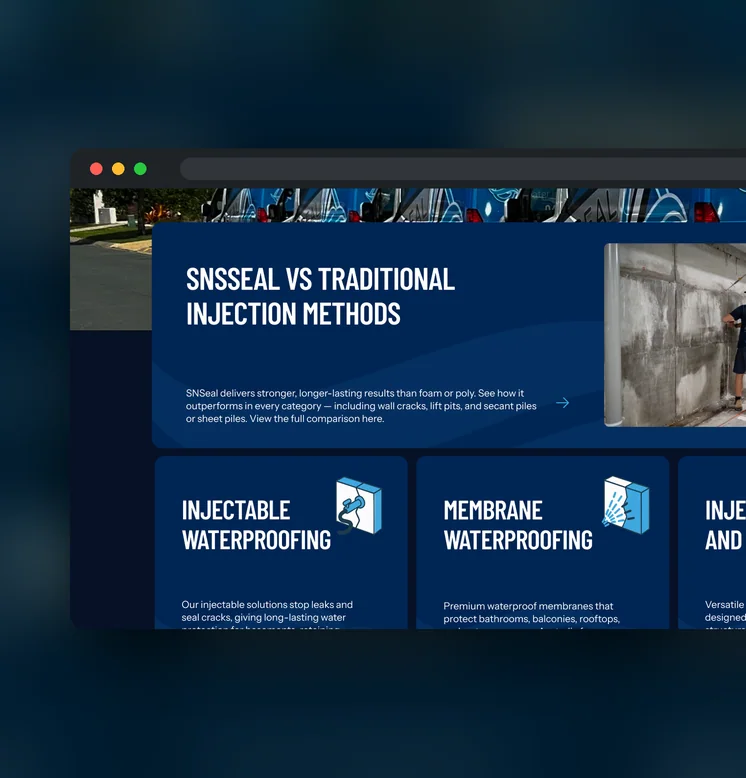Click the spray icon on Membrane Waterproofing card
Viewport: 746px width, 778px height.
coord(626,505)
